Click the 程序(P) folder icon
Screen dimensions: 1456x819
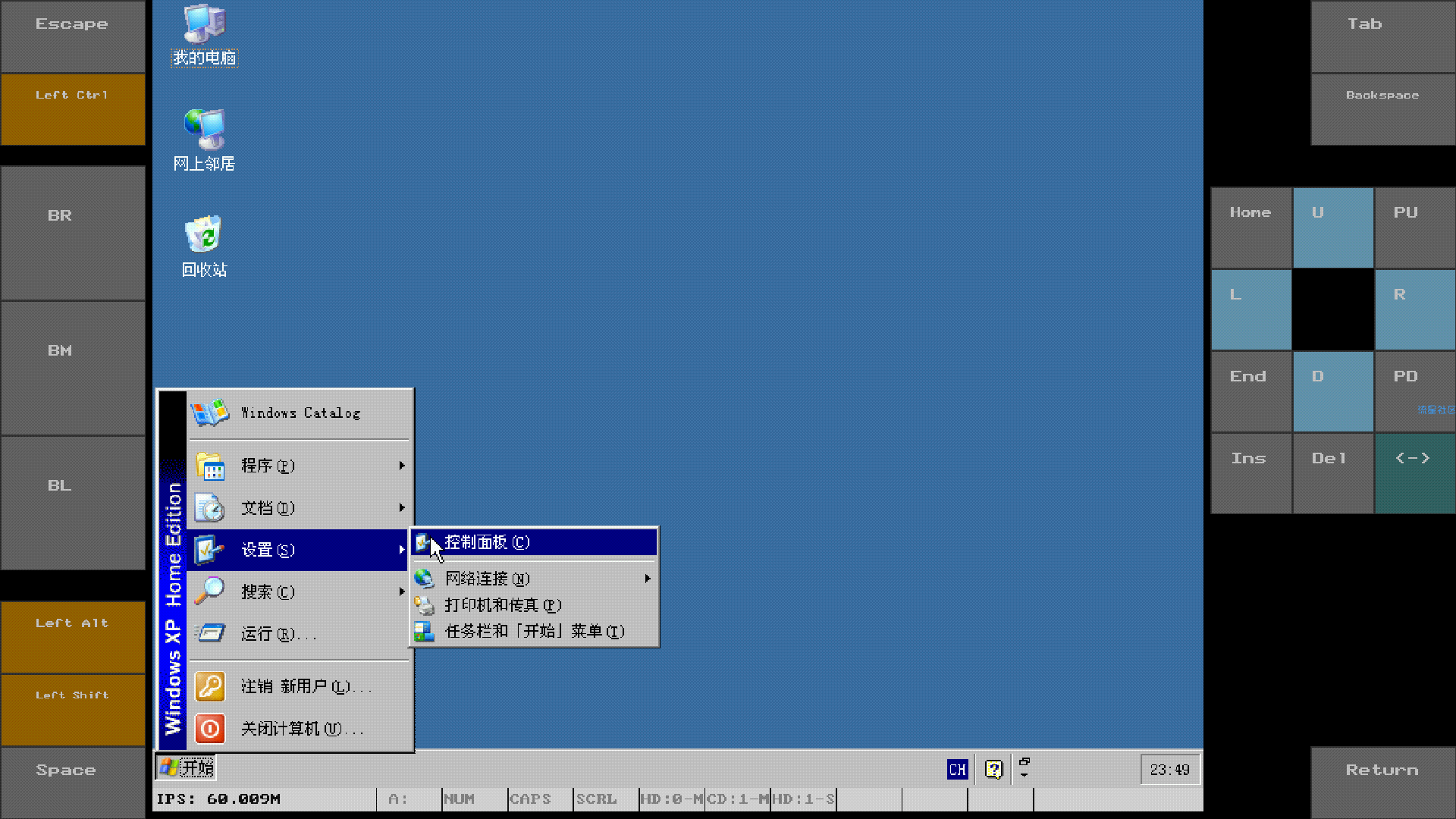209,466
